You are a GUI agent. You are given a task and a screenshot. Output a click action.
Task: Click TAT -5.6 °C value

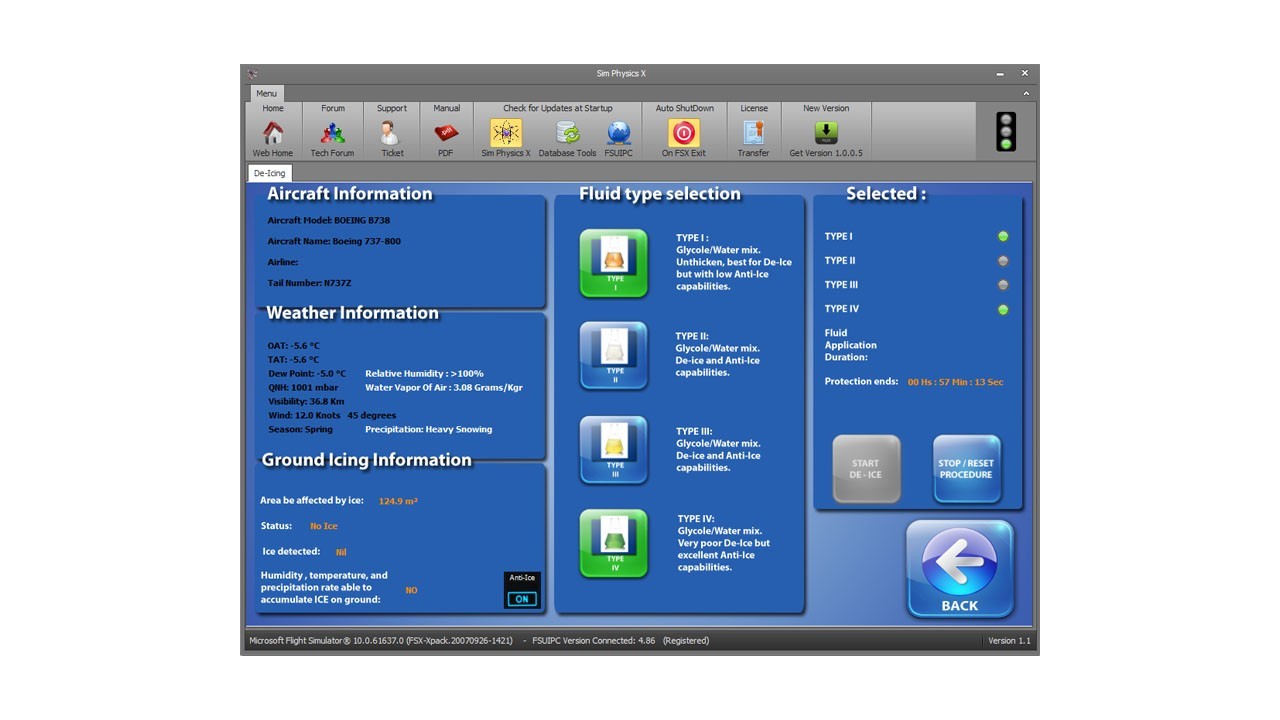point(293,359)
